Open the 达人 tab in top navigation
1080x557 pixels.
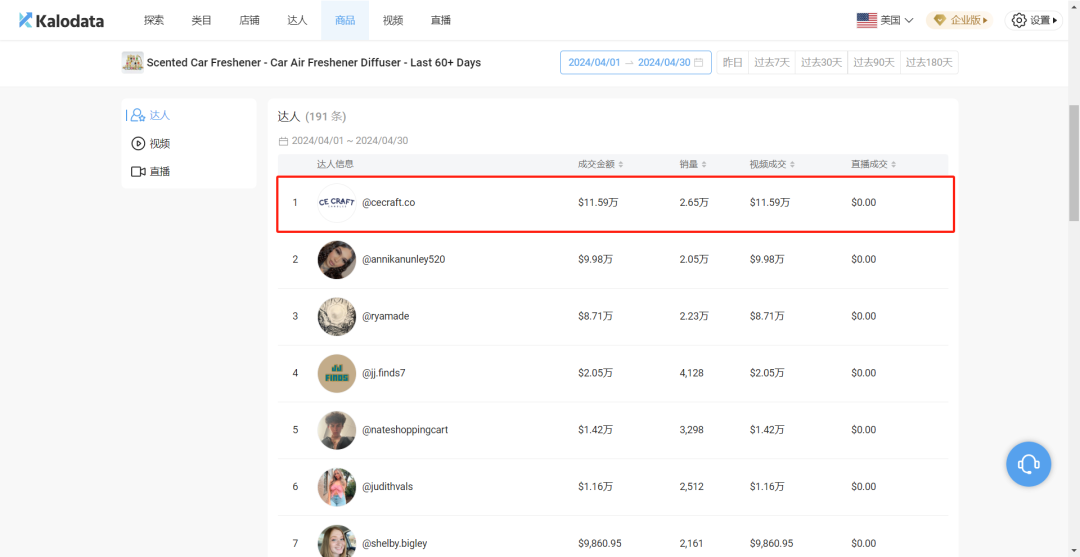coord(297,21)
